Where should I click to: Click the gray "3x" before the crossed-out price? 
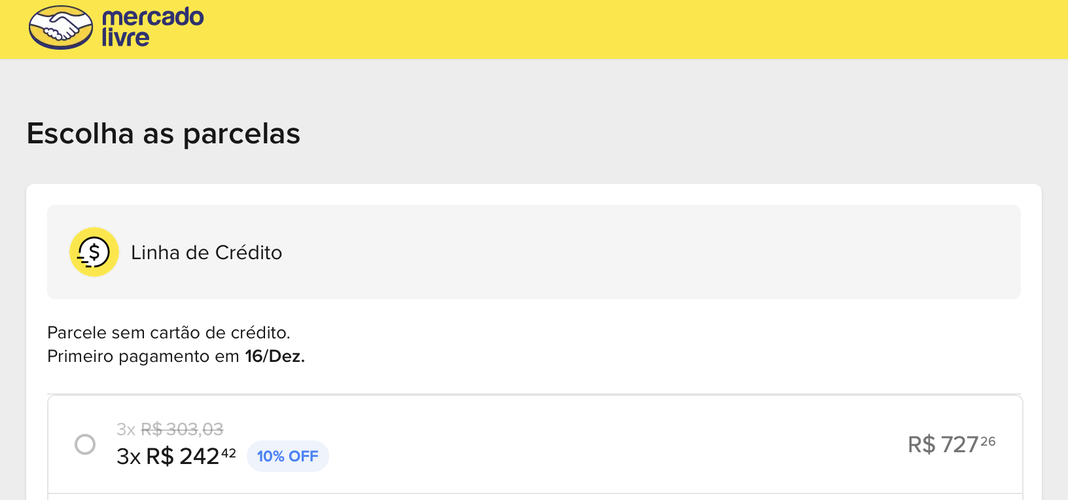(x=125, y=429)
